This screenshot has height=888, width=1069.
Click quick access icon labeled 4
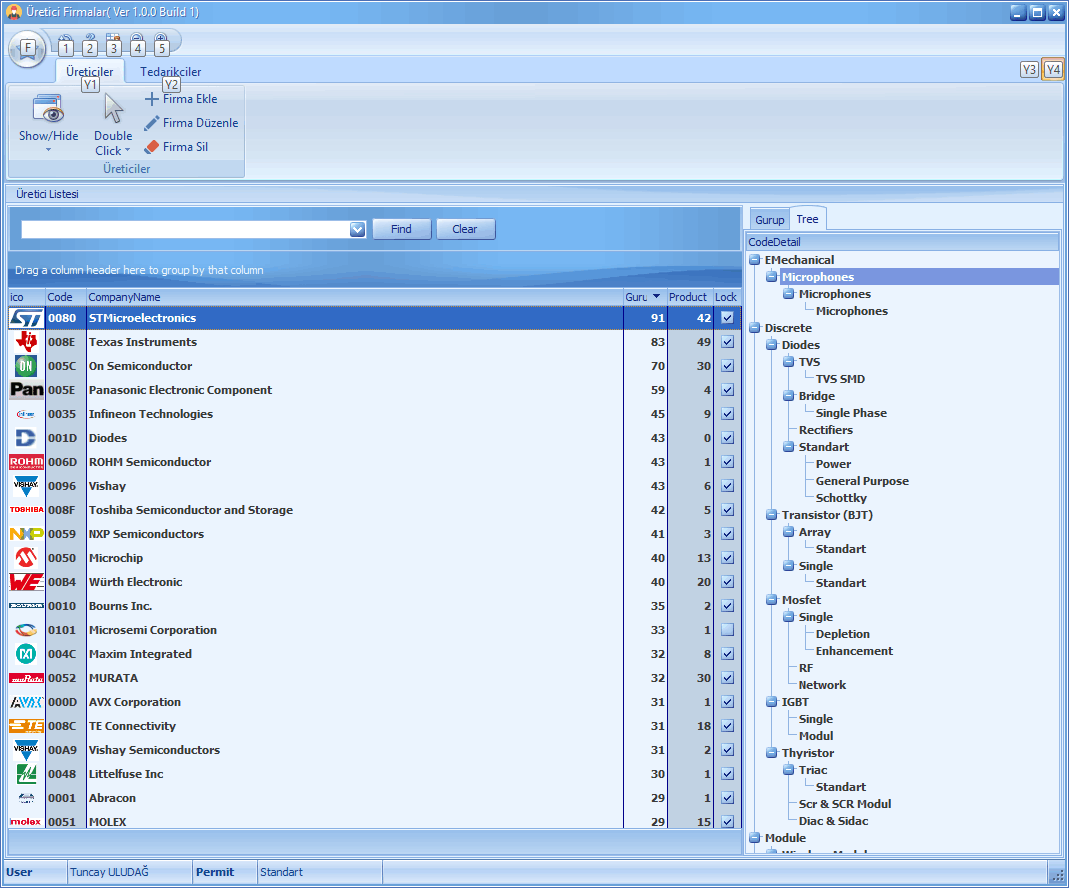click(x=138, y=45)
